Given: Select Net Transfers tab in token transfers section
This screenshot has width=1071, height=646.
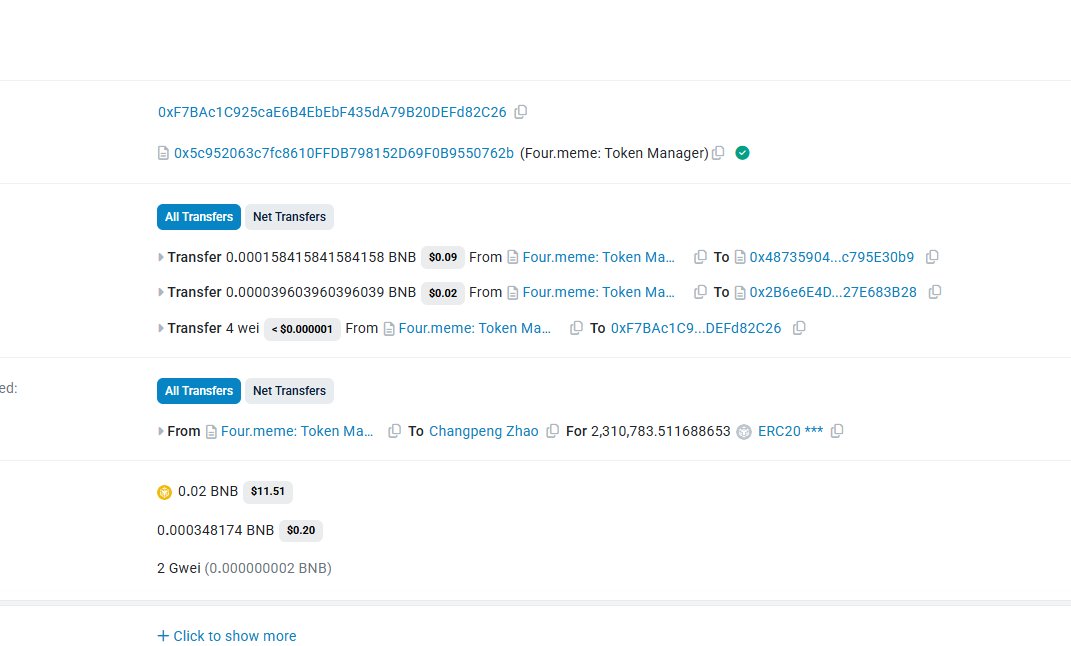Looking at the screenshot, I should [290, 391].
